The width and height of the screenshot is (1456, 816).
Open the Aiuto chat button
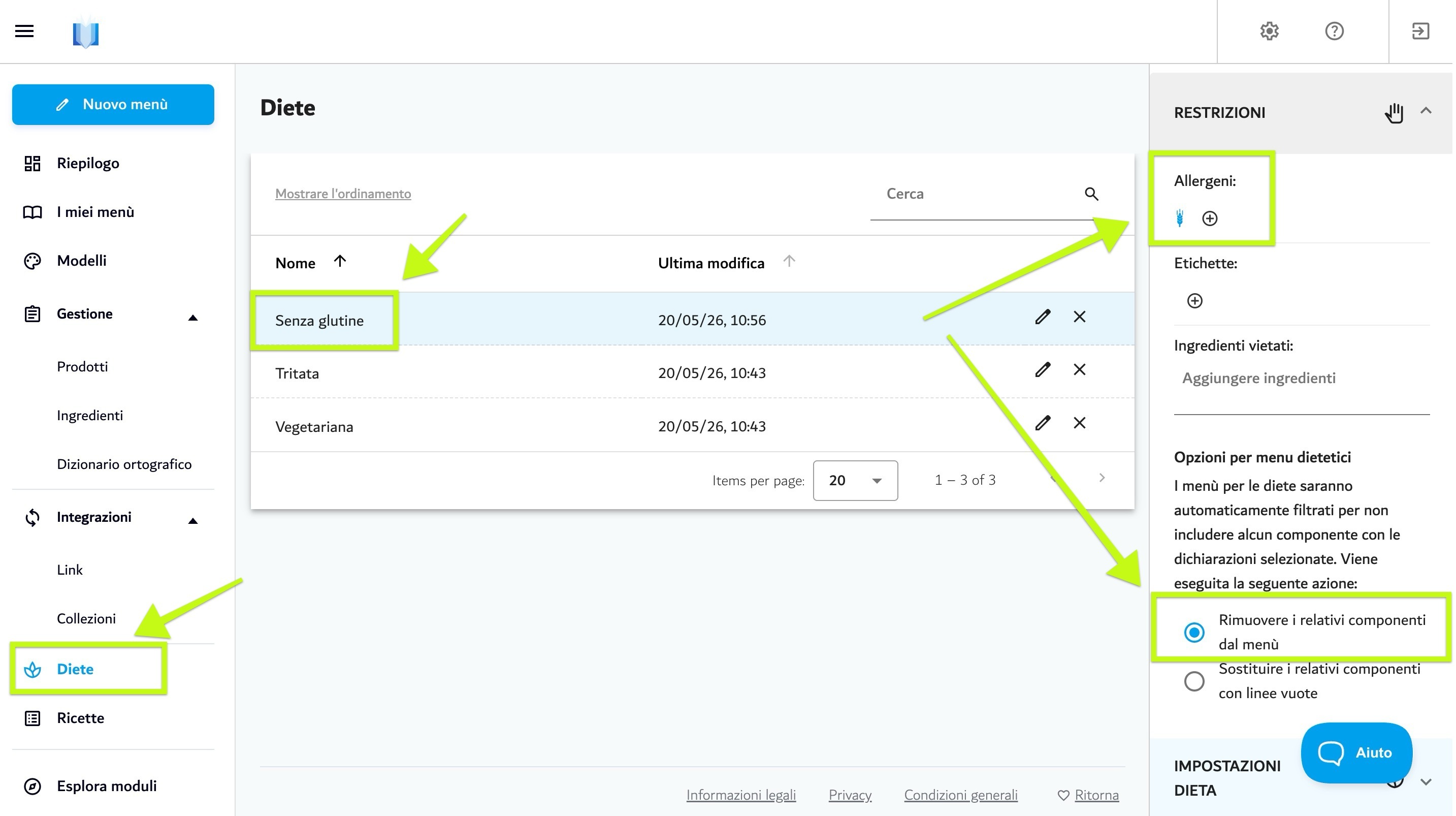pos(1356,752)
